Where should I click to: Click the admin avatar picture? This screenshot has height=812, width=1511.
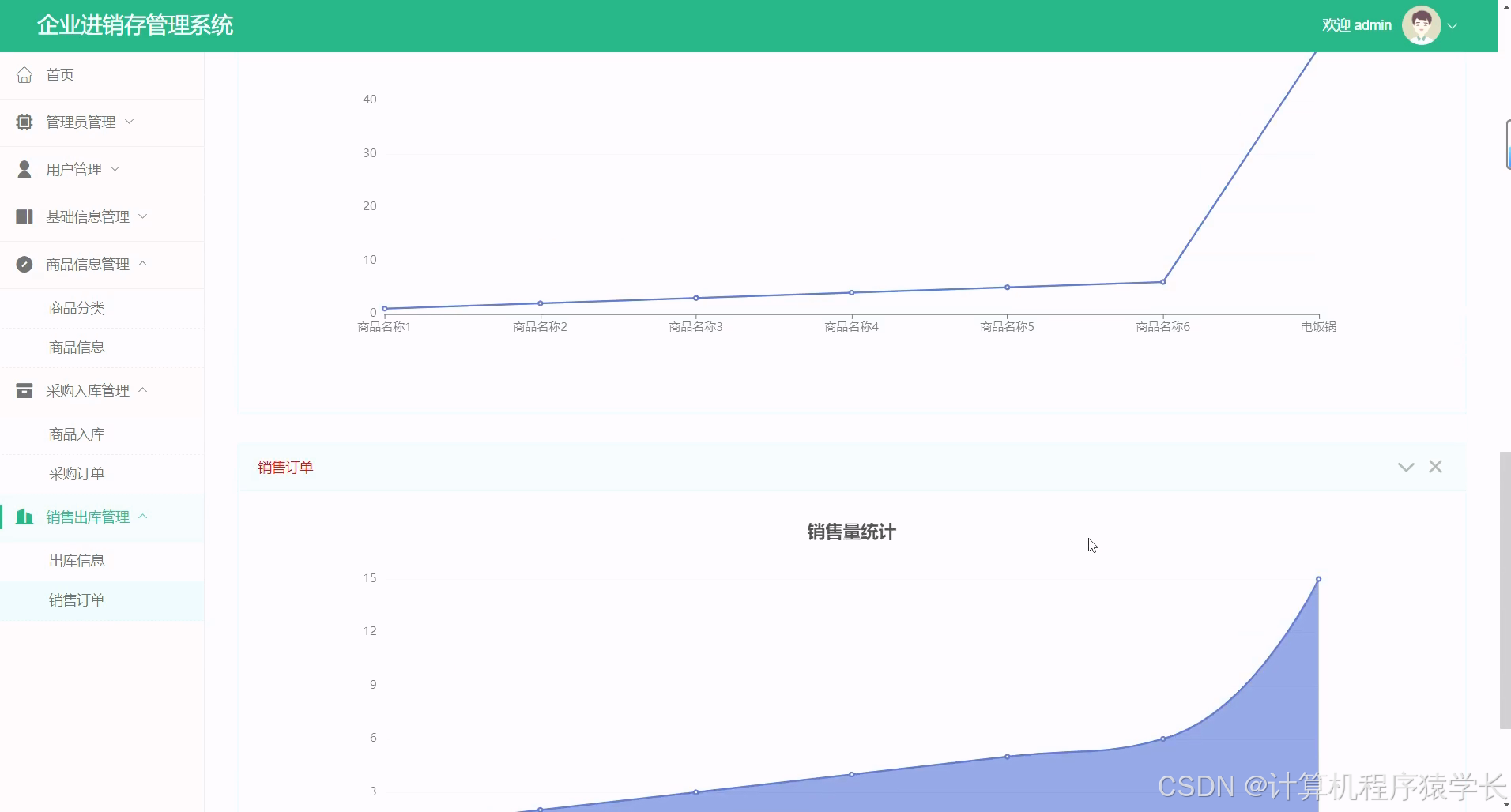(x=1421, y=25)
